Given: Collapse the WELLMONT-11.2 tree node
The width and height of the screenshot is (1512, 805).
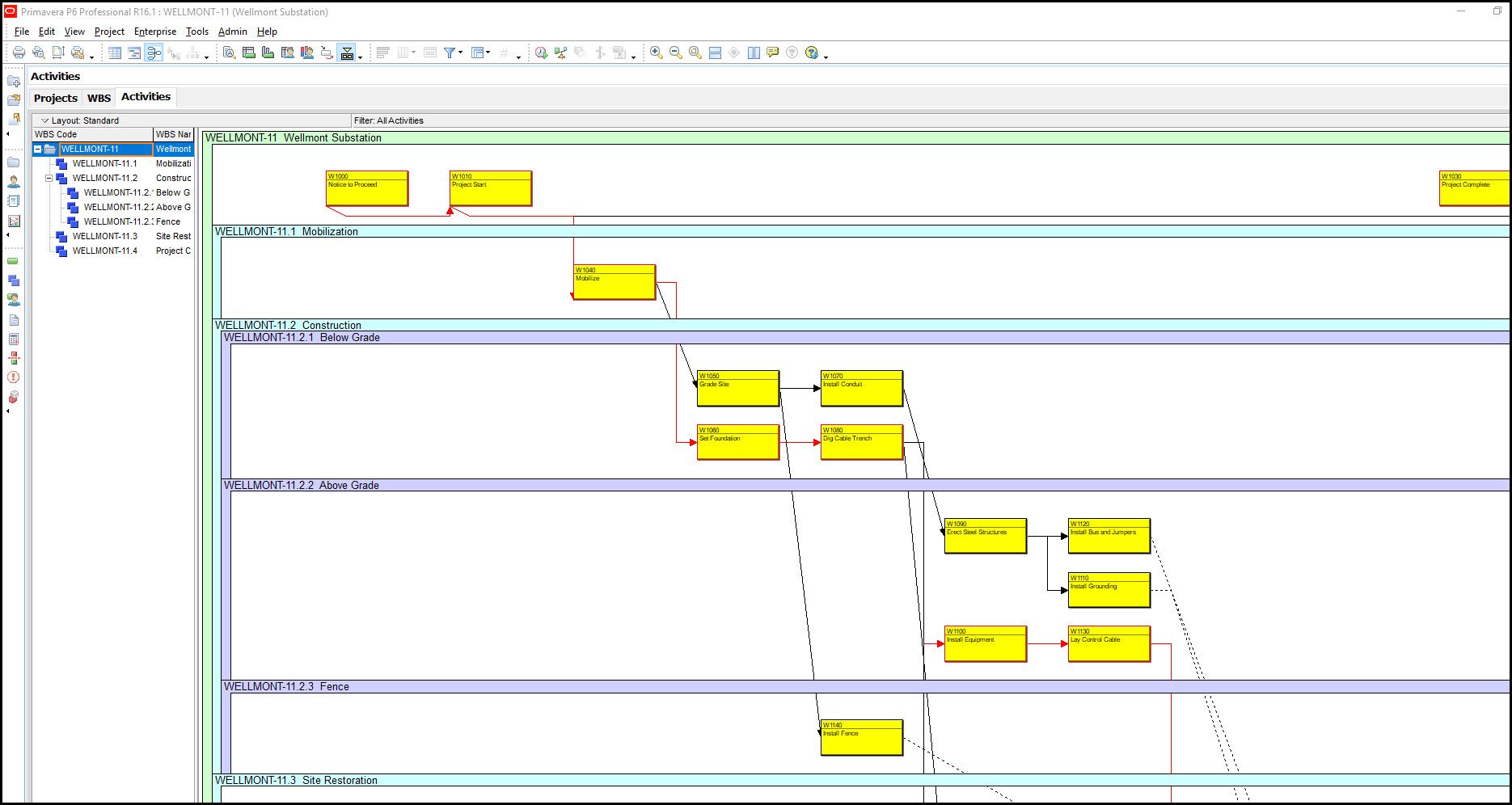Looking at the screenshot, I should point(49,178).
